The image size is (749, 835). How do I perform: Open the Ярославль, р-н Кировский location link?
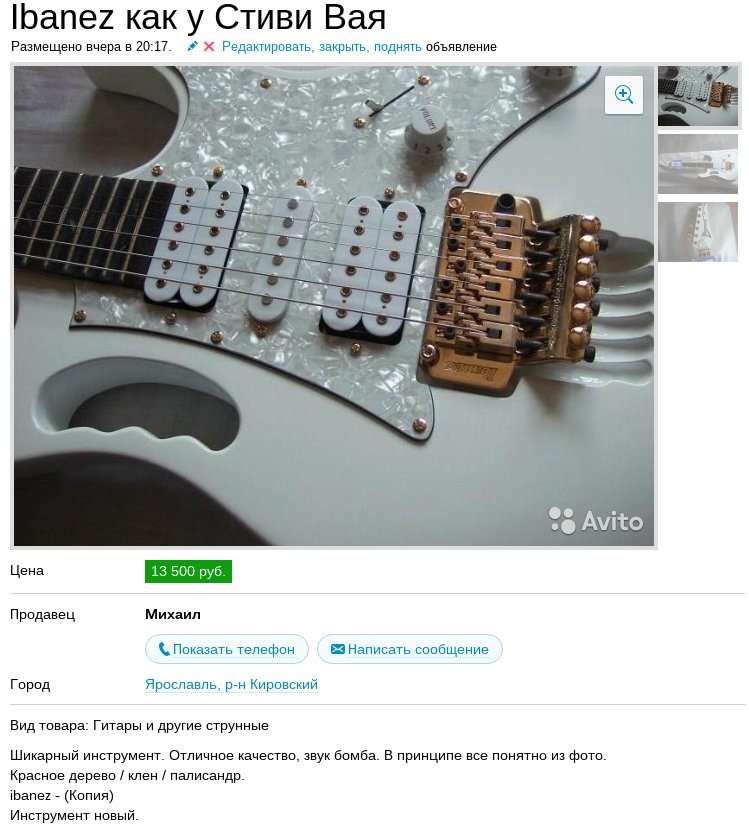point(232,684)
